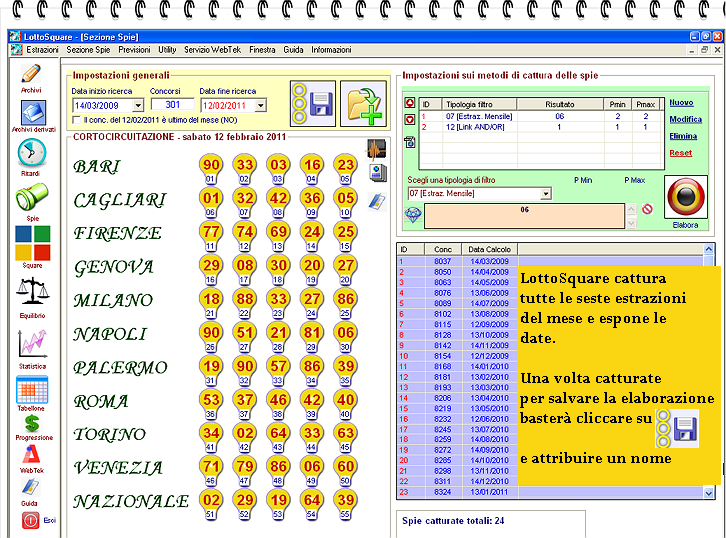Open the Informazioni menu

point(331,50)
